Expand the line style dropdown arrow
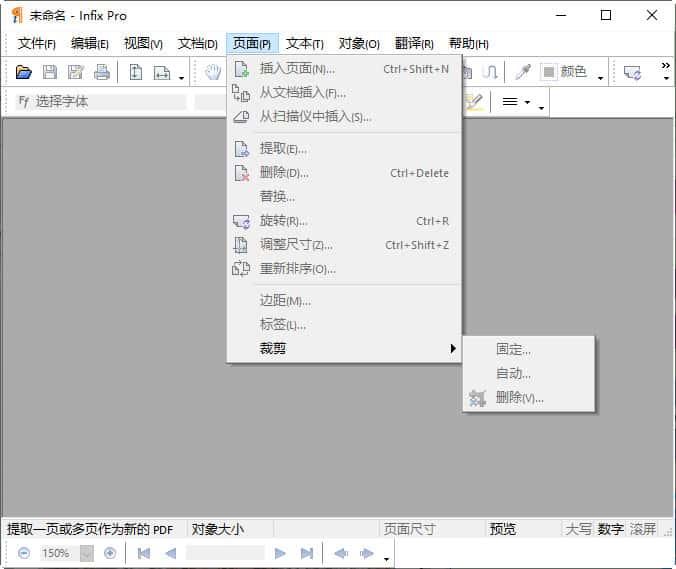676x569 pixels. [541, 105]
